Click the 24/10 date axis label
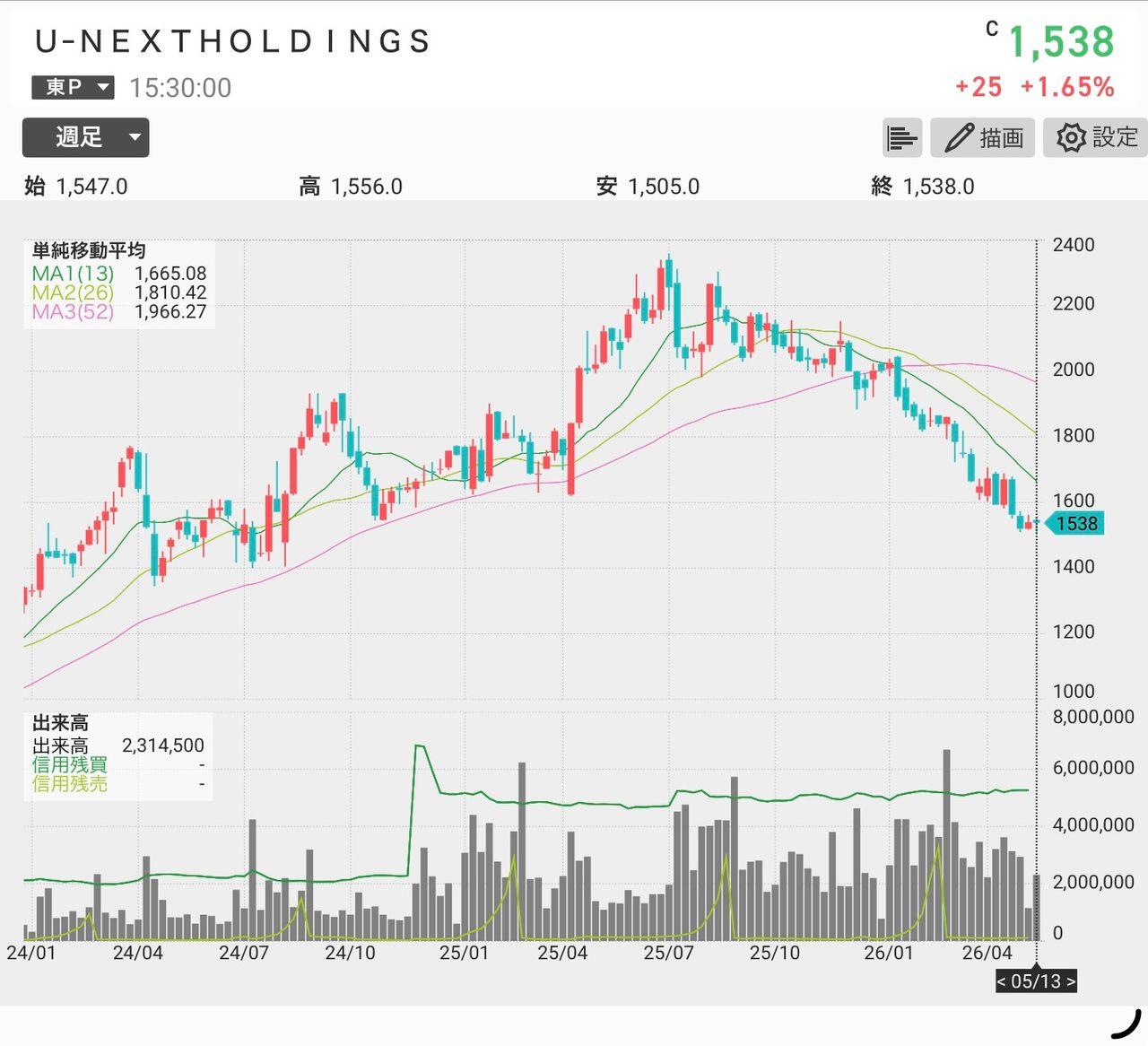 click(x=350, y=953)
